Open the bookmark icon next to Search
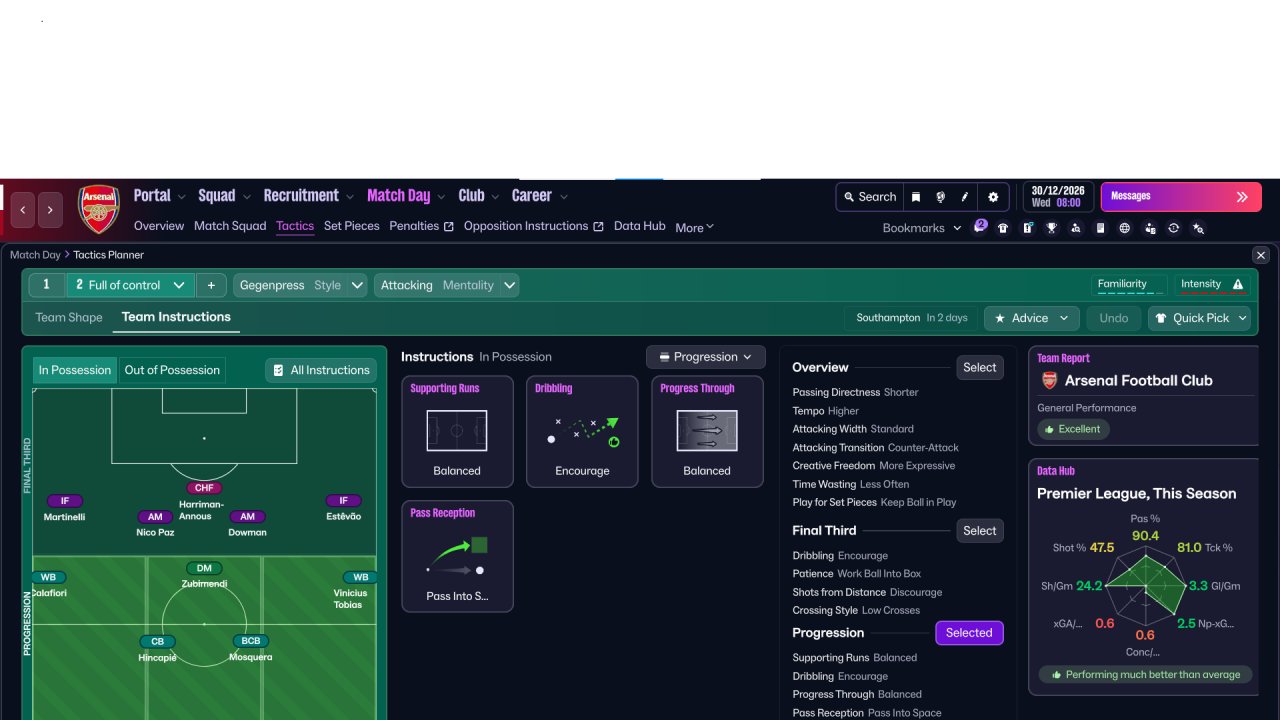This screenshot has height=720, width=1280. 916,197
